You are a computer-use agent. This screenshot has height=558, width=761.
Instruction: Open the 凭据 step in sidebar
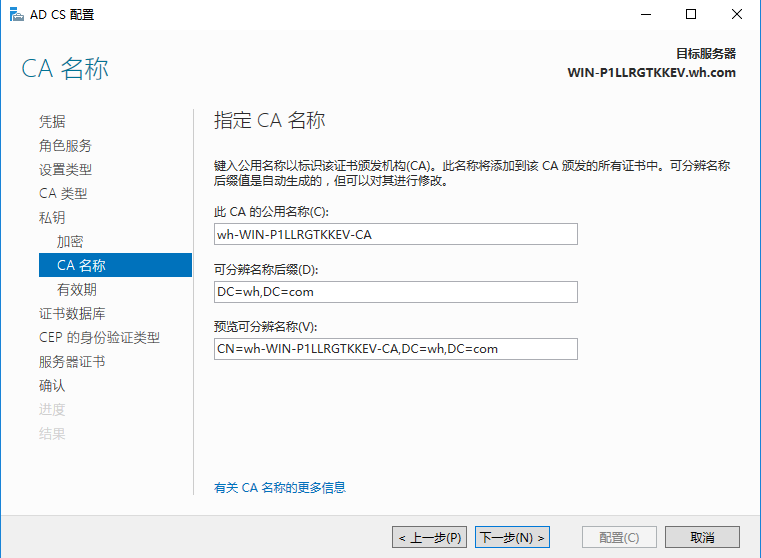(52, 122)
